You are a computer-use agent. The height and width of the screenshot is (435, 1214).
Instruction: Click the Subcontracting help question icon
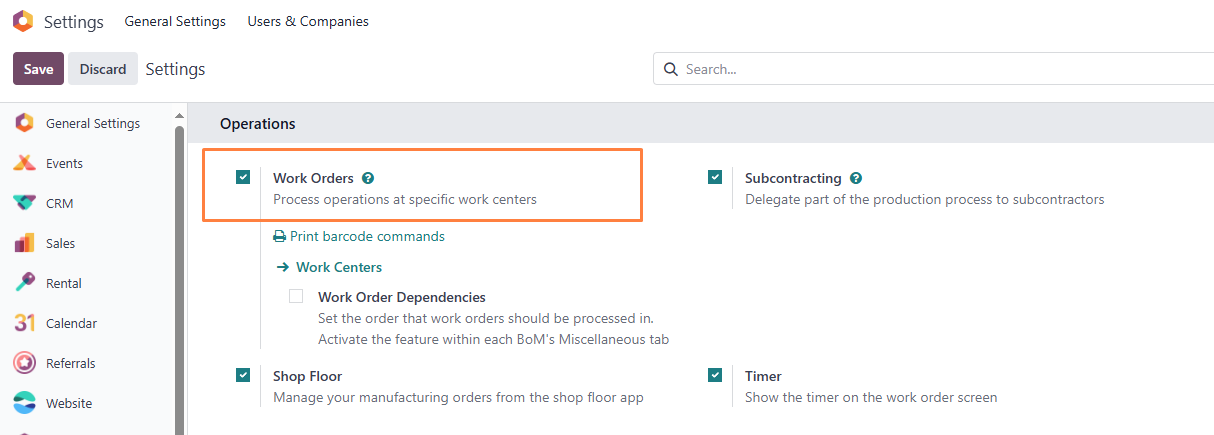pos(856,178)
